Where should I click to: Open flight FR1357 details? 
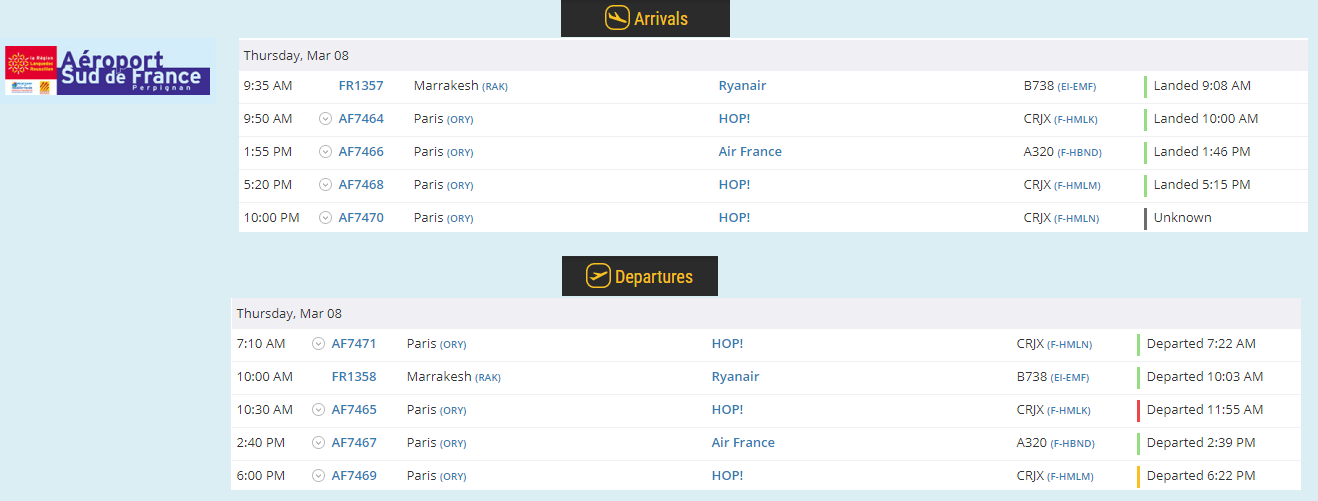coord(361,86)
